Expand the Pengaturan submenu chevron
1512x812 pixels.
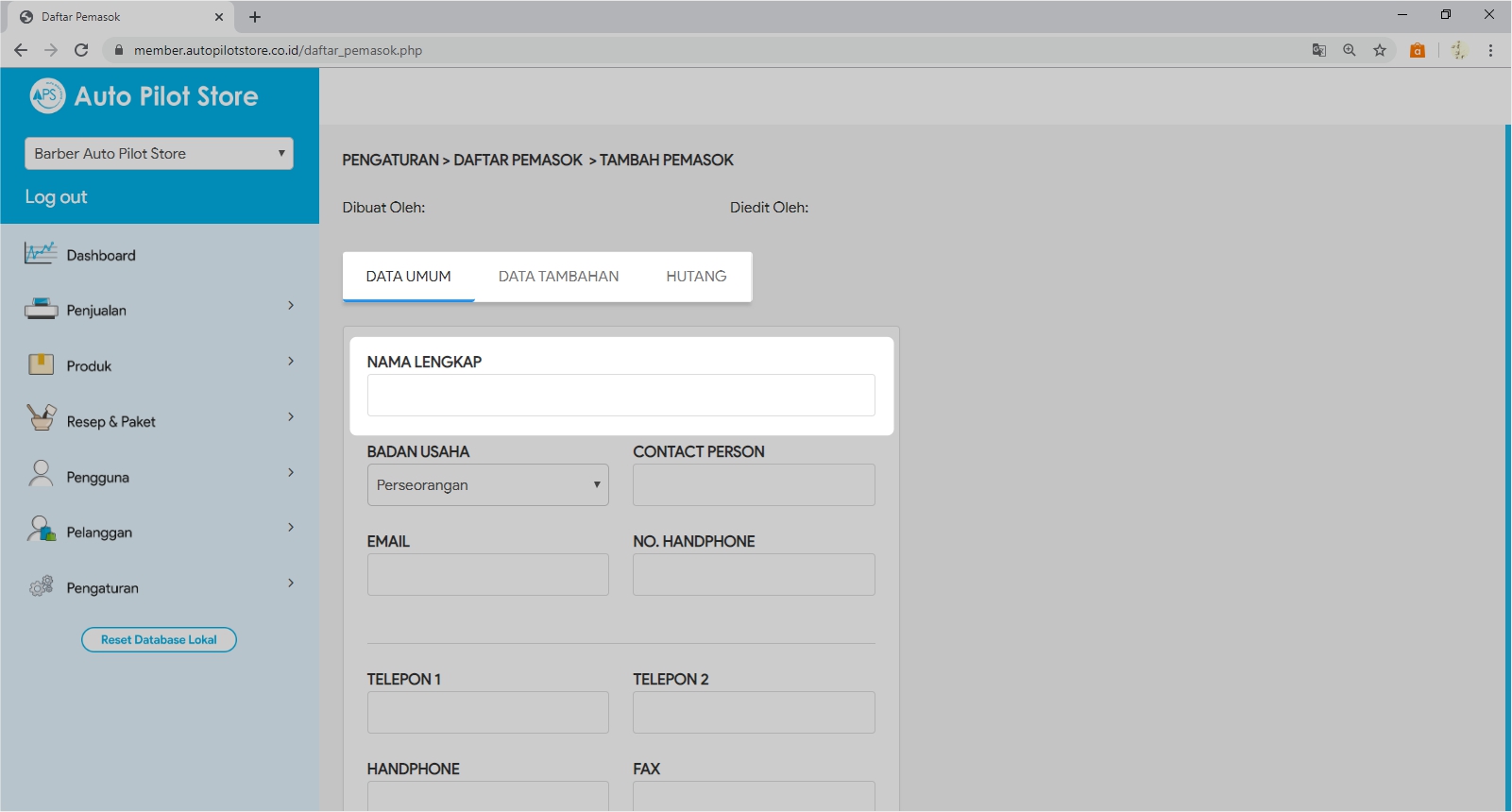[291, 584]
